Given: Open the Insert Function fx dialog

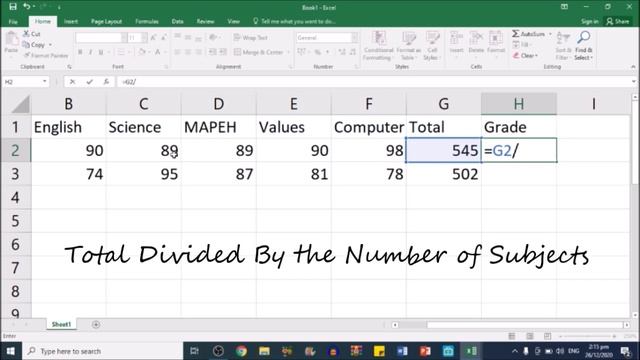Looking at the screenshot, I should (x=106, y=82).
